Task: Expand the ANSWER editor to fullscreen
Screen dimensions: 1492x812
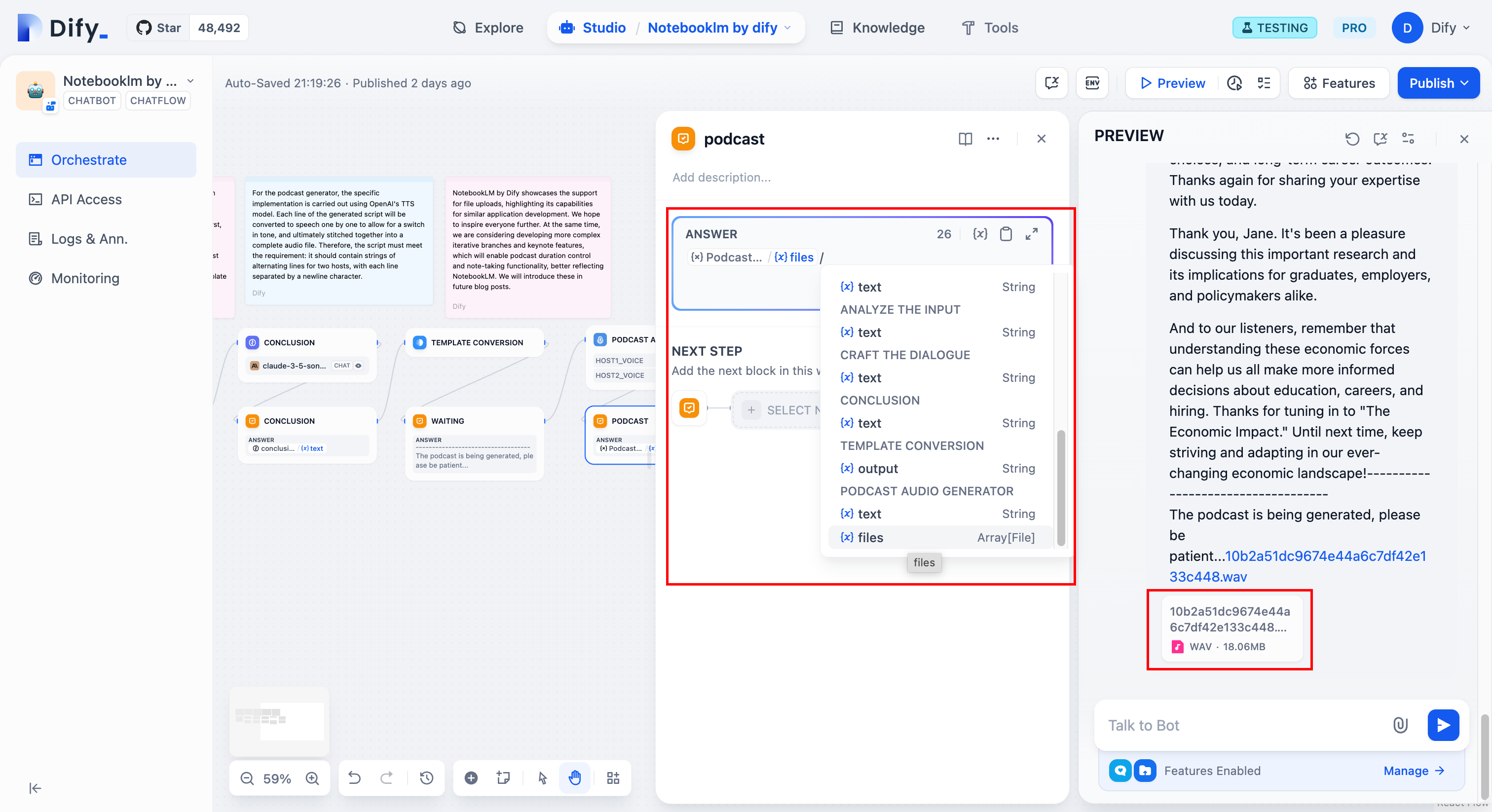Action: tap(1032, 234)
